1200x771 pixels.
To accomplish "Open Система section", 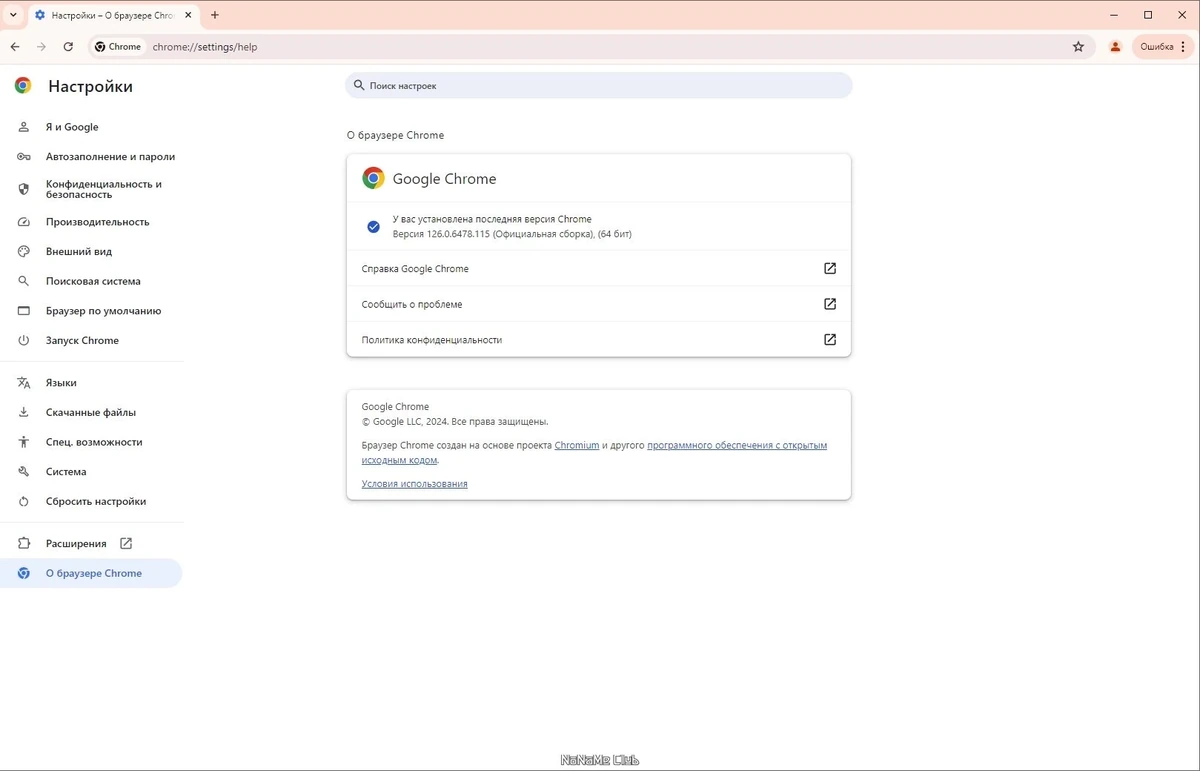I will (x=91, y=472).
